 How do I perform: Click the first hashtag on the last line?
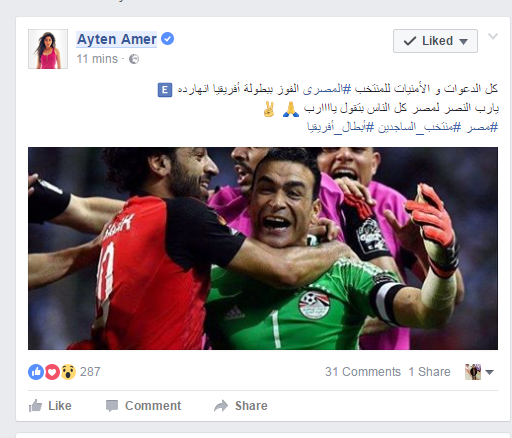(x=482, y=127)
